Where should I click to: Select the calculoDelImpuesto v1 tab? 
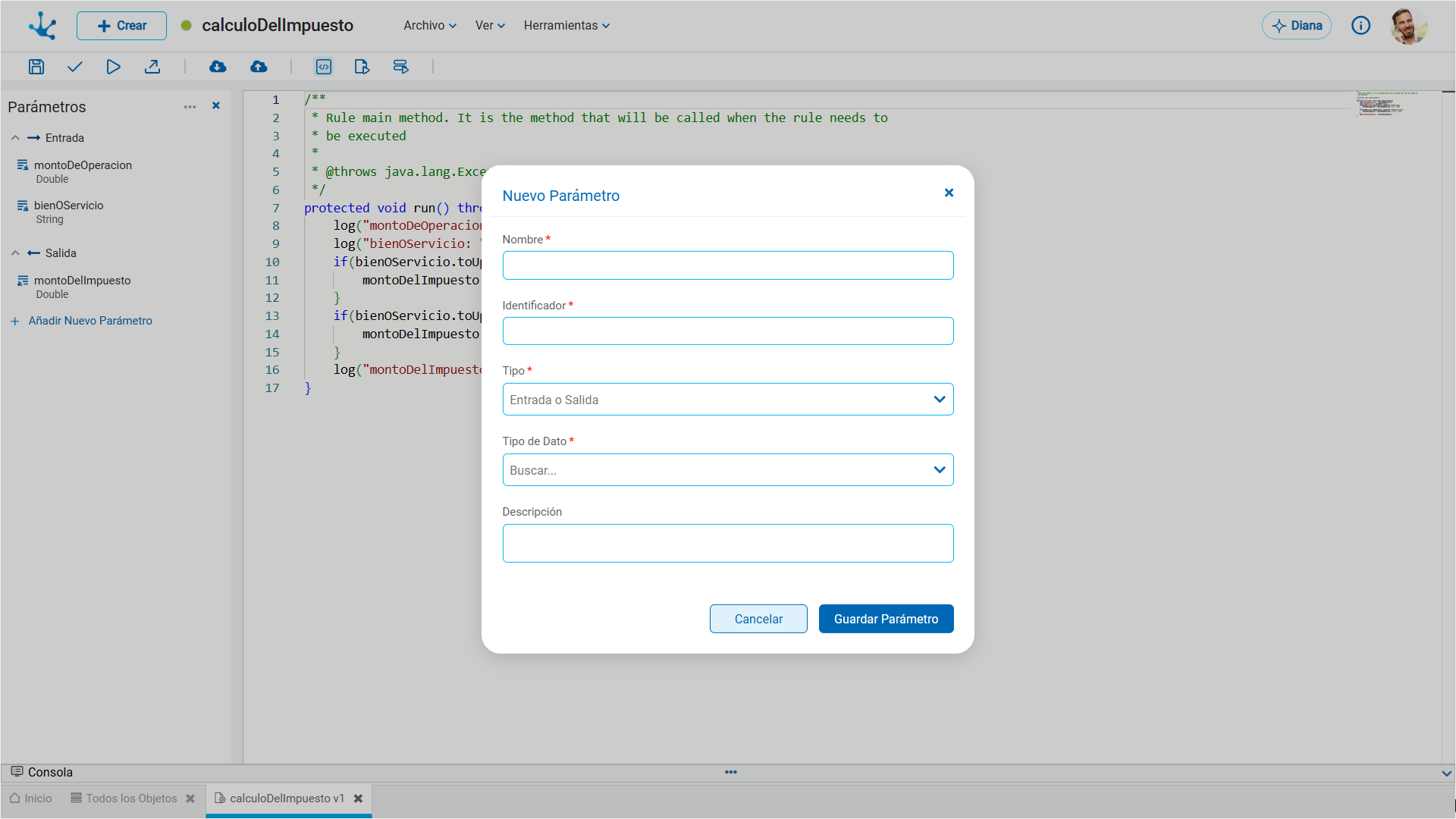(279, 799)
